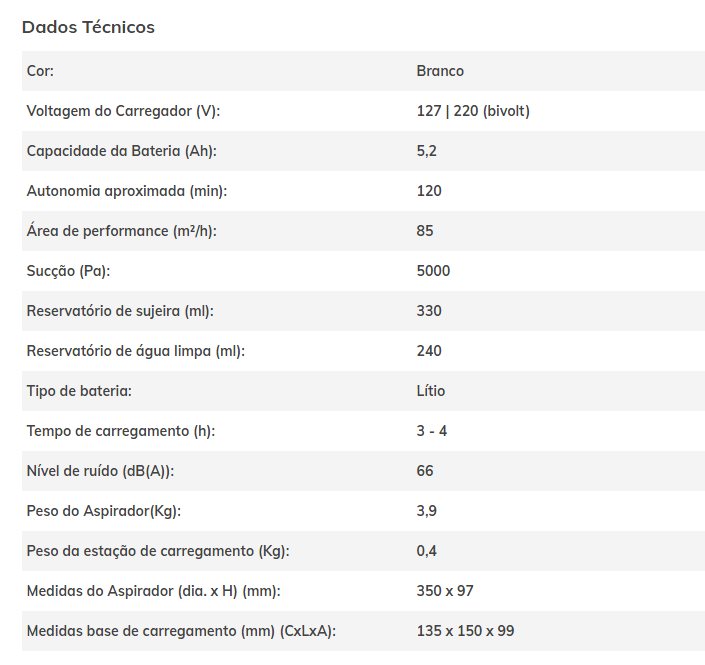Click the '5000' suction value
The height and width of the screenshot is (665, 705).
coord(433,271)
